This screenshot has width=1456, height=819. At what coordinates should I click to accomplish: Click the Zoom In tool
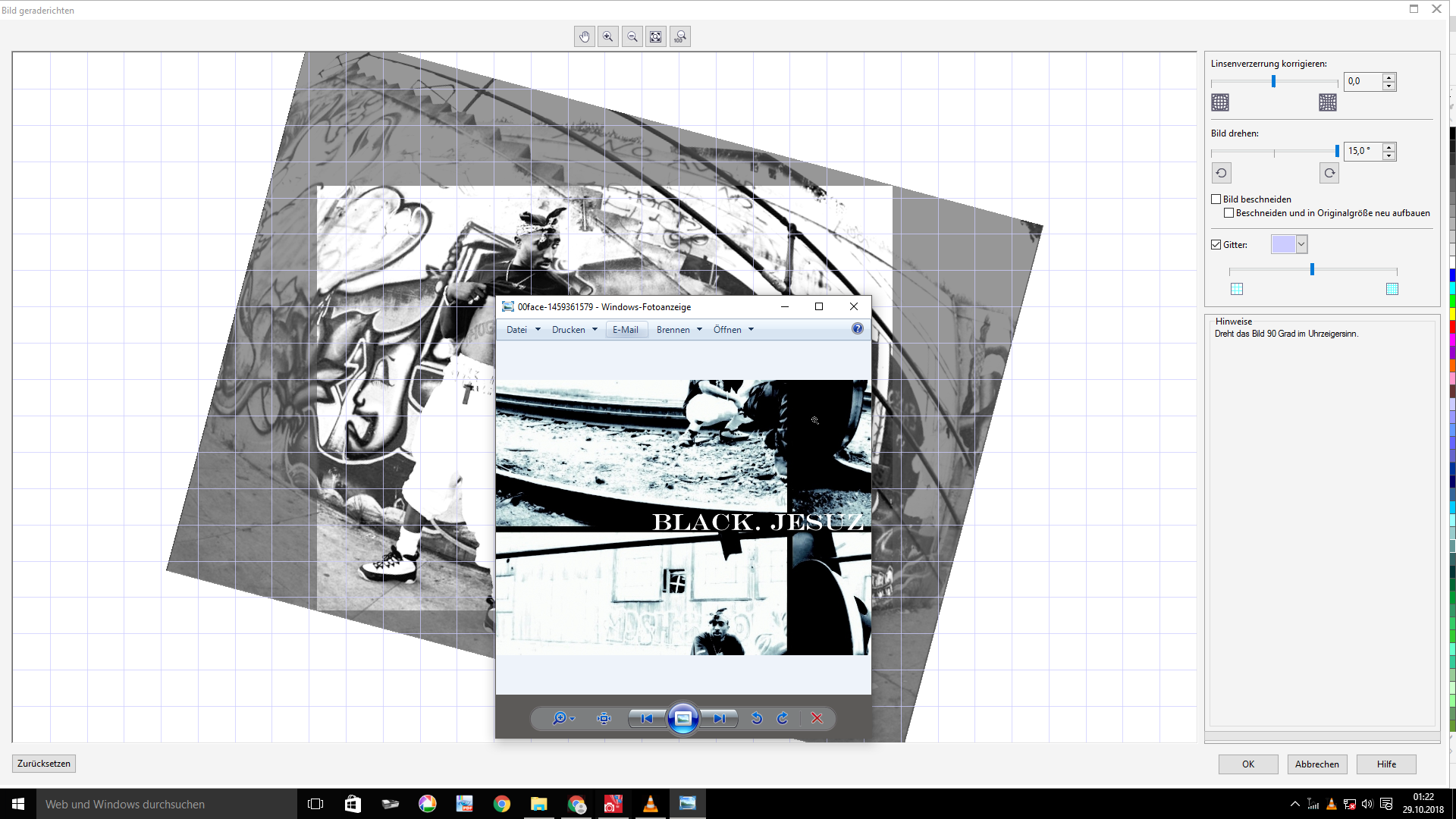608,36
